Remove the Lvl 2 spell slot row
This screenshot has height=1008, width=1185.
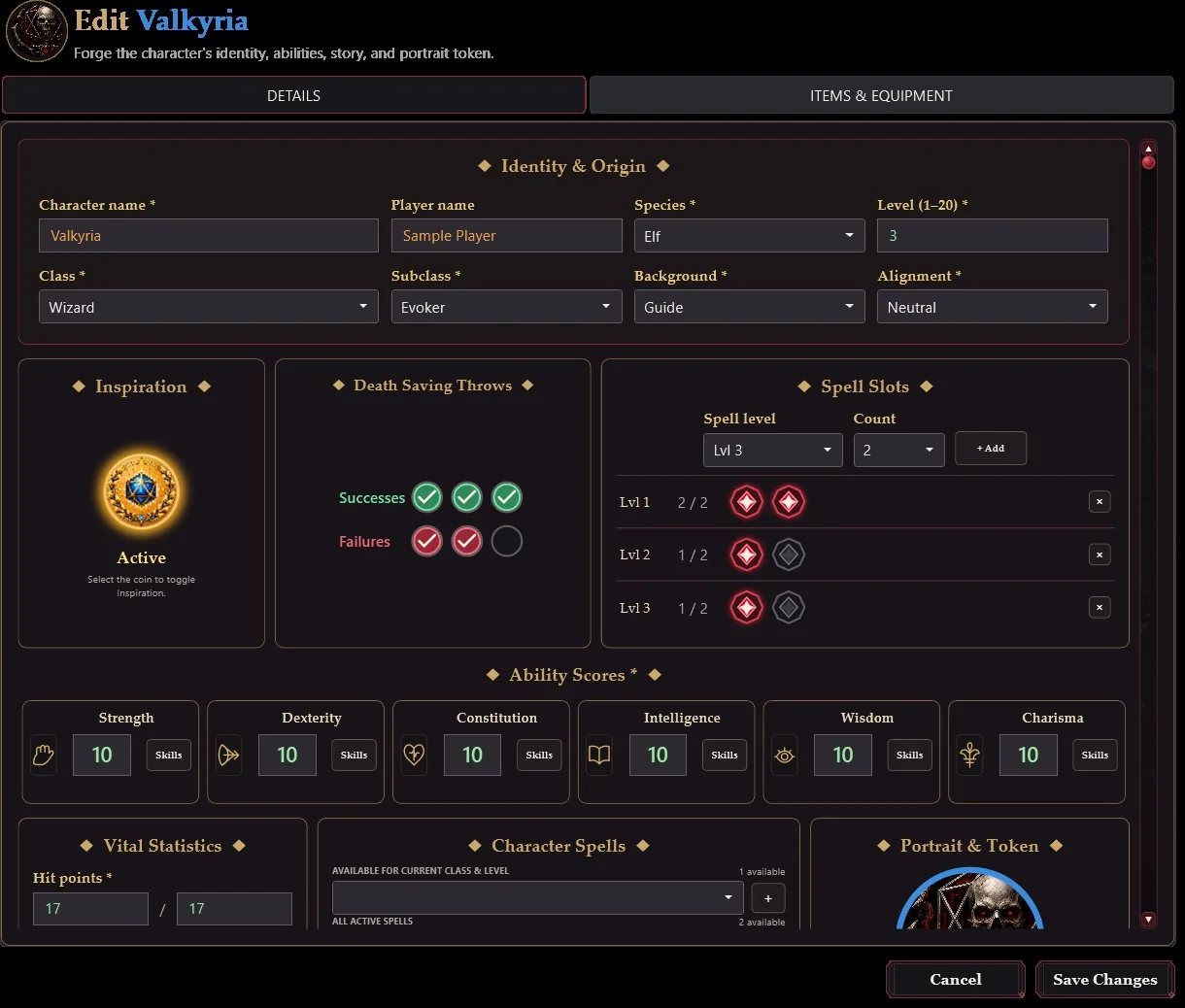pyautogui.click(x=1100, y=554)
